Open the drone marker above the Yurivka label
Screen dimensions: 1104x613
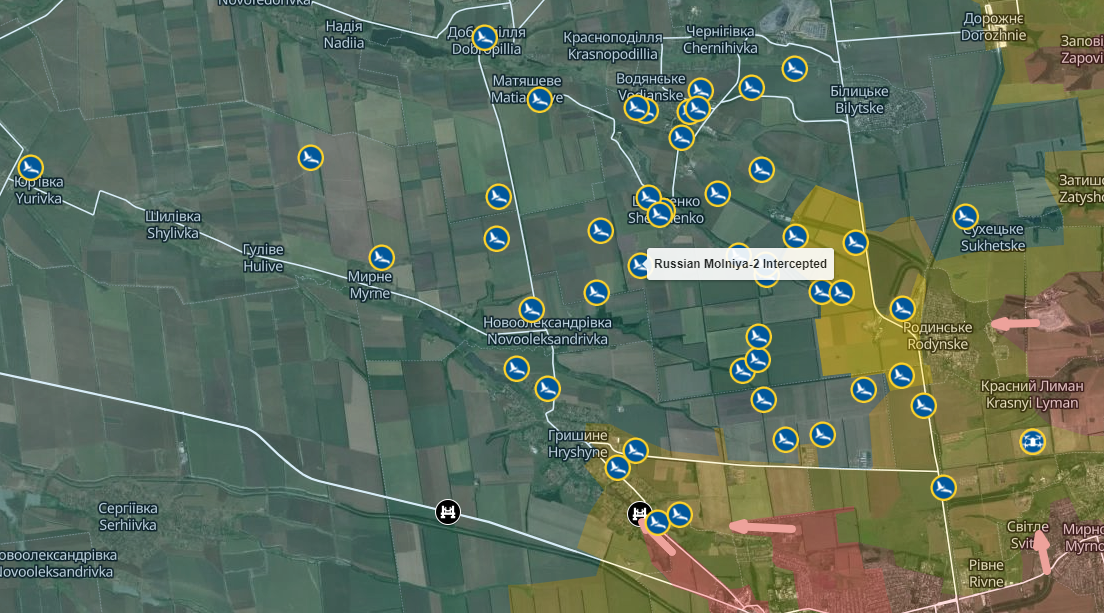point(30,168)
